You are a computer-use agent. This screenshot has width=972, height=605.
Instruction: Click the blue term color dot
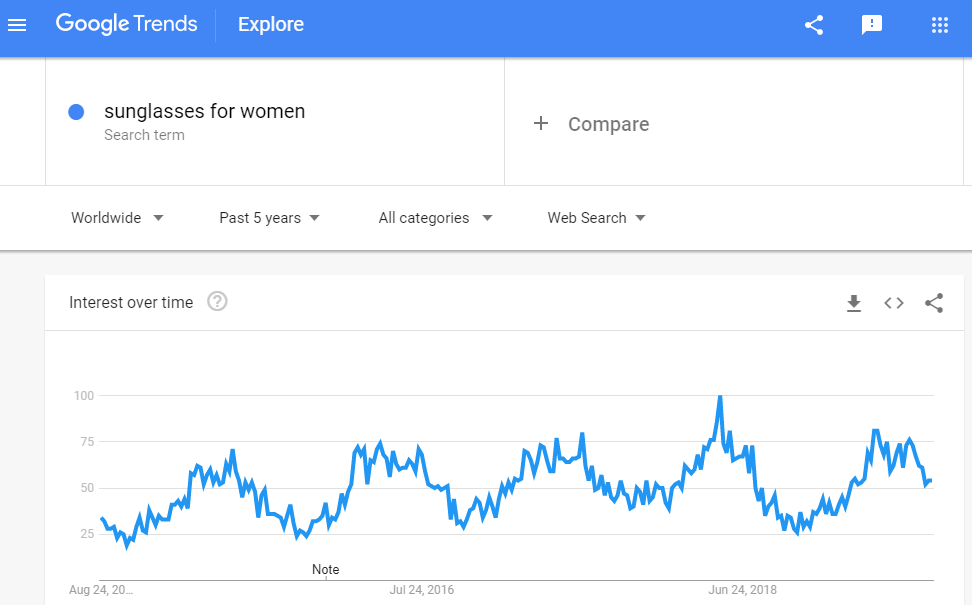pos(76,112)
